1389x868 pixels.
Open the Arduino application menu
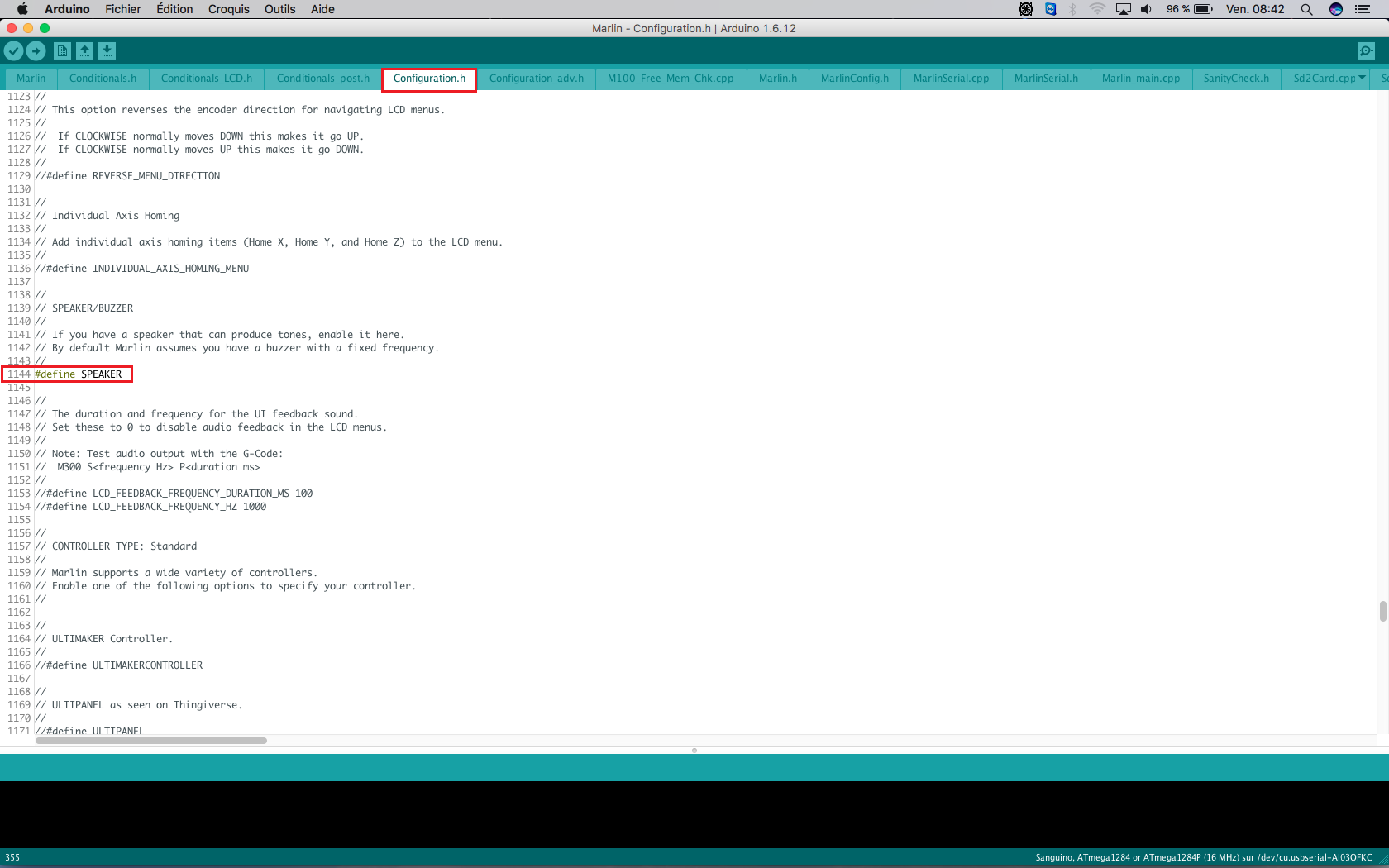point(67,9)
